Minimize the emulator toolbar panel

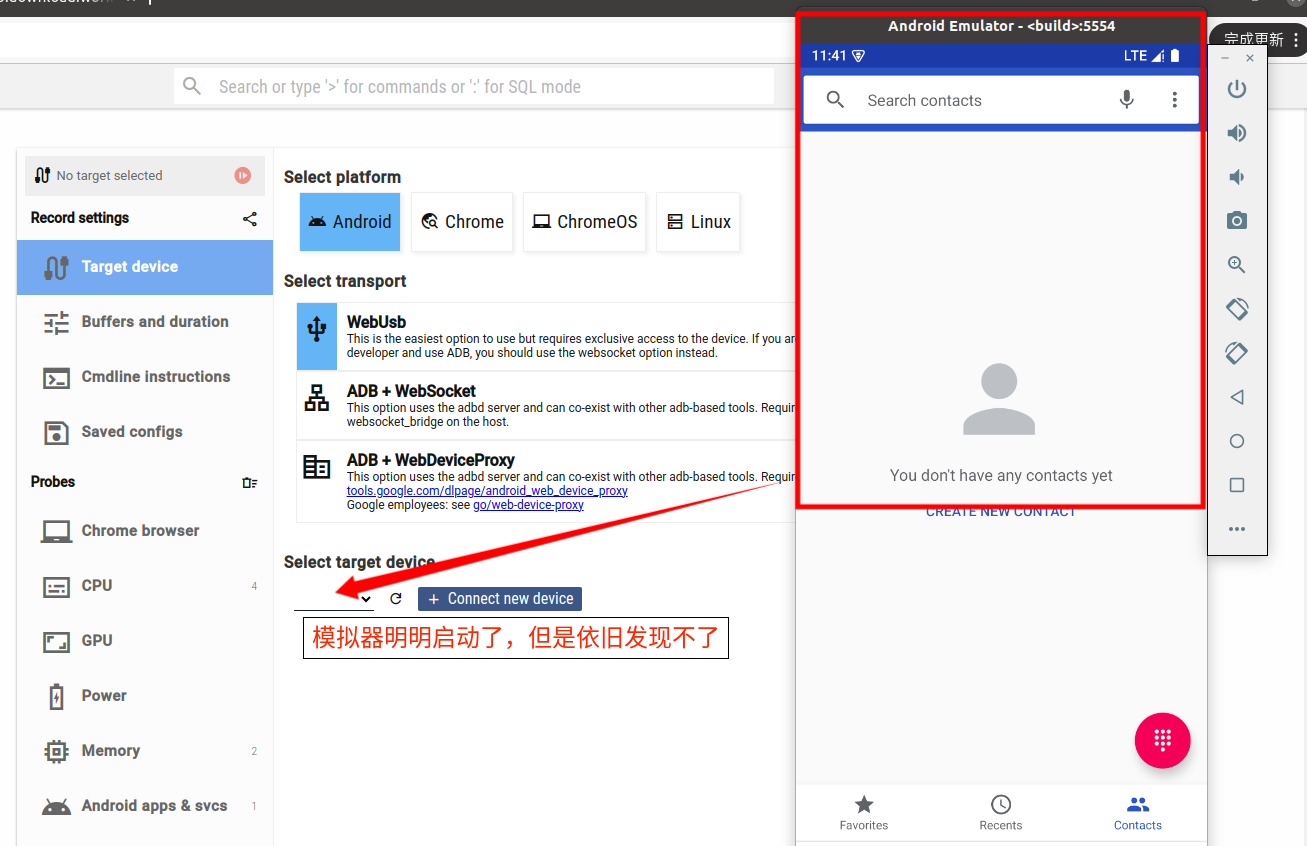pyautogui.click(x=1225, y=58)
